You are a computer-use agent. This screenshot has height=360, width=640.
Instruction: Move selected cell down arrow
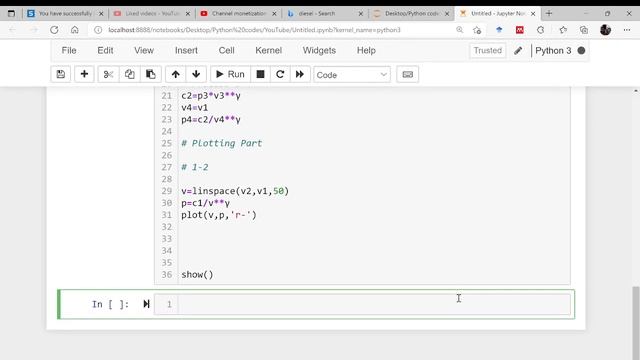point(196,74)
